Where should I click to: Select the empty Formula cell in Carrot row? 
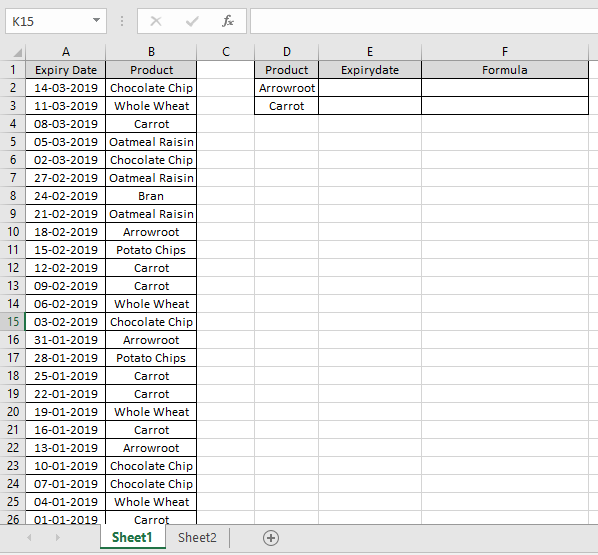coord(505,106)
